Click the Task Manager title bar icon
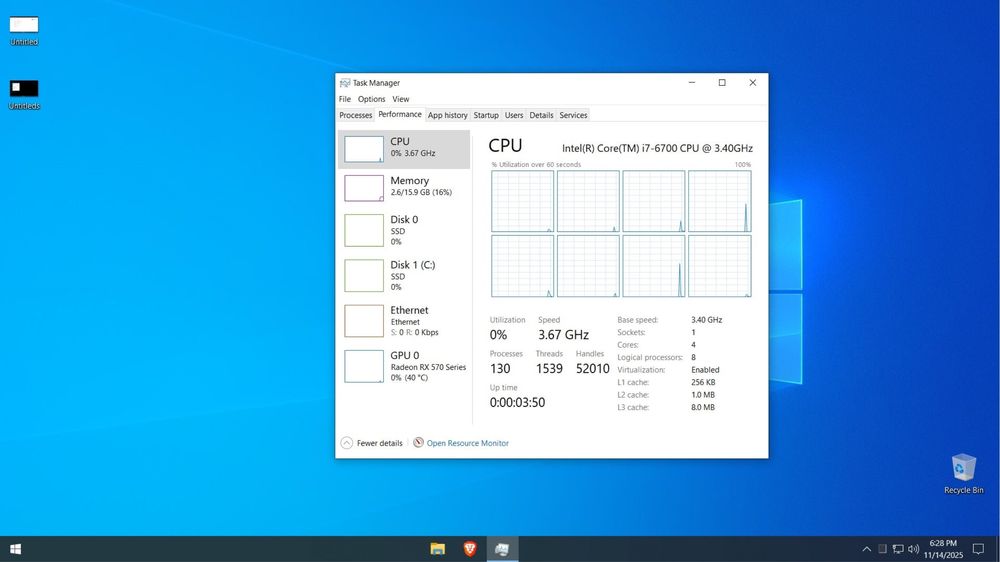Viewport: 1000px width, 562px height. 344,83
